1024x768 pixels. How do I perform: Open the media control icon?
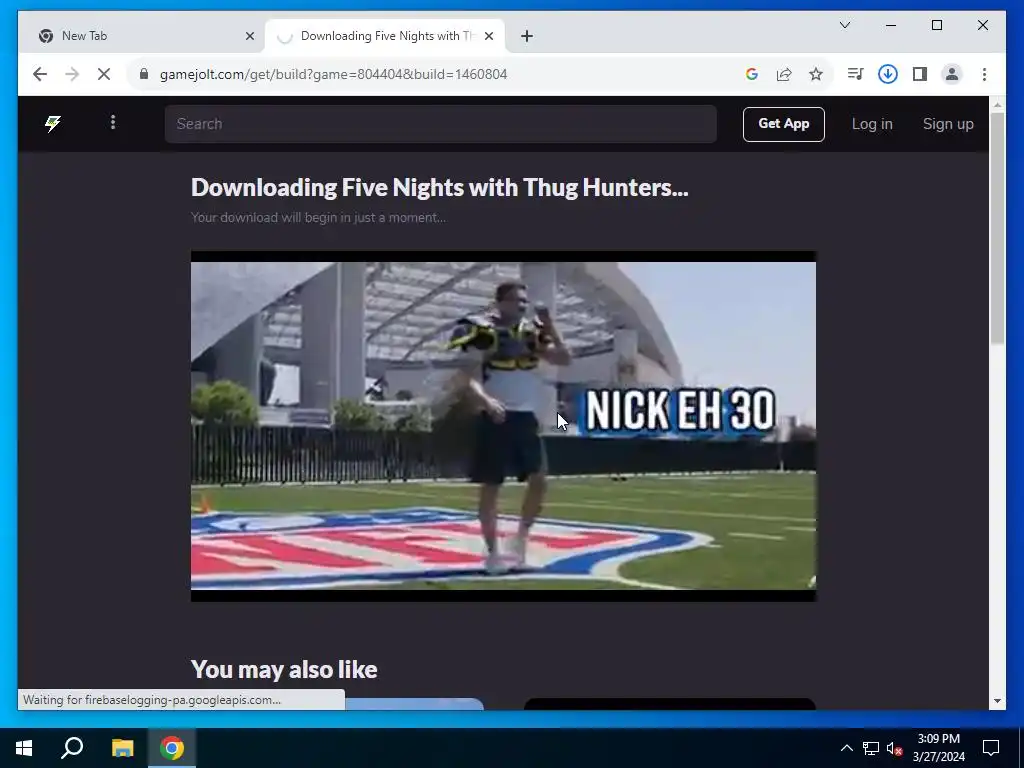(x=855, y=74)
